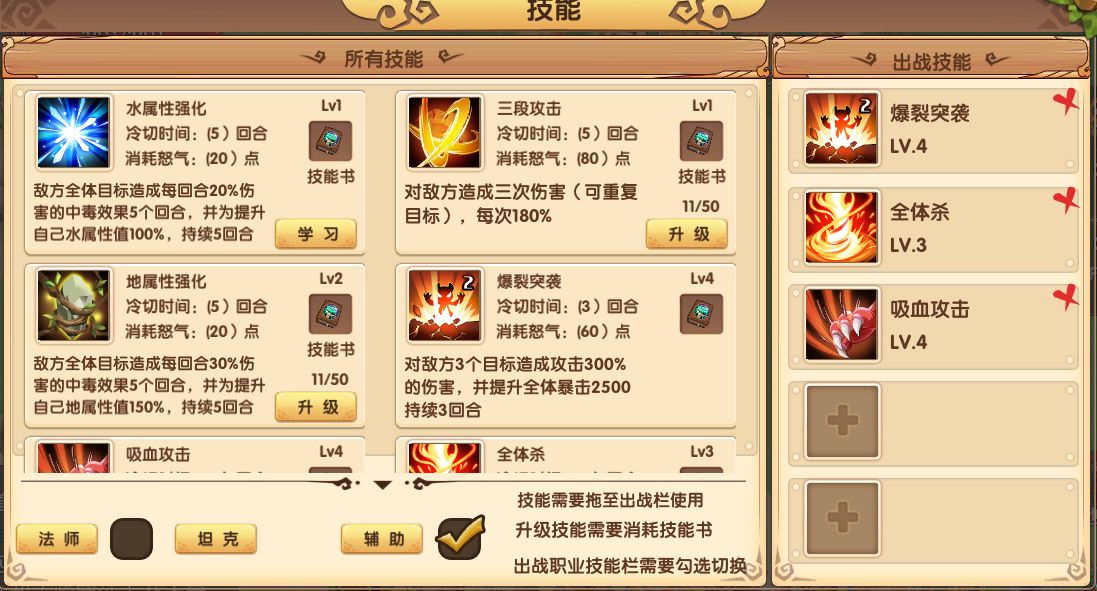Viewport: 1097px width, 591px height.
Task: Uncheck the checked box next to 辅助
Action: tap(459, 538)
